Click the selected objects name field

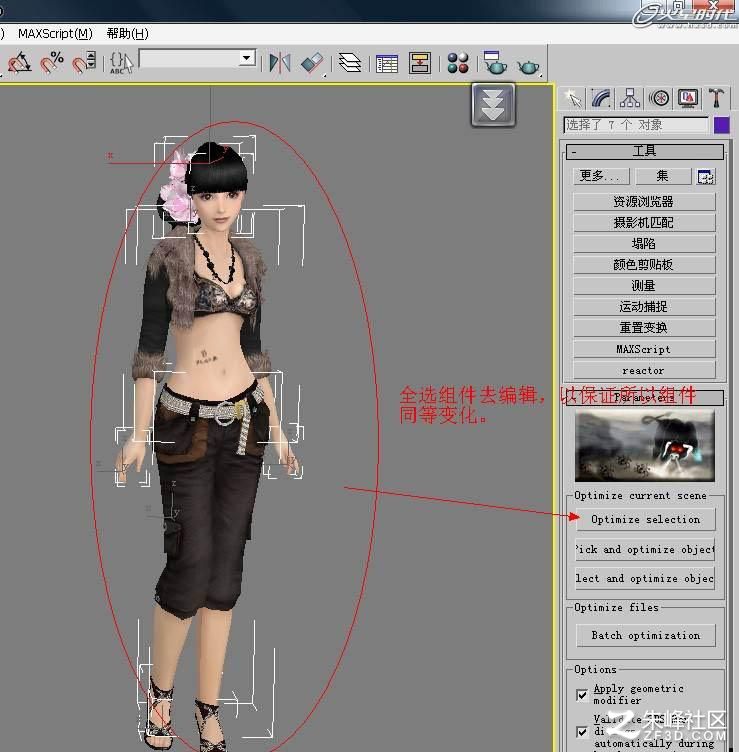click(635, 125)
